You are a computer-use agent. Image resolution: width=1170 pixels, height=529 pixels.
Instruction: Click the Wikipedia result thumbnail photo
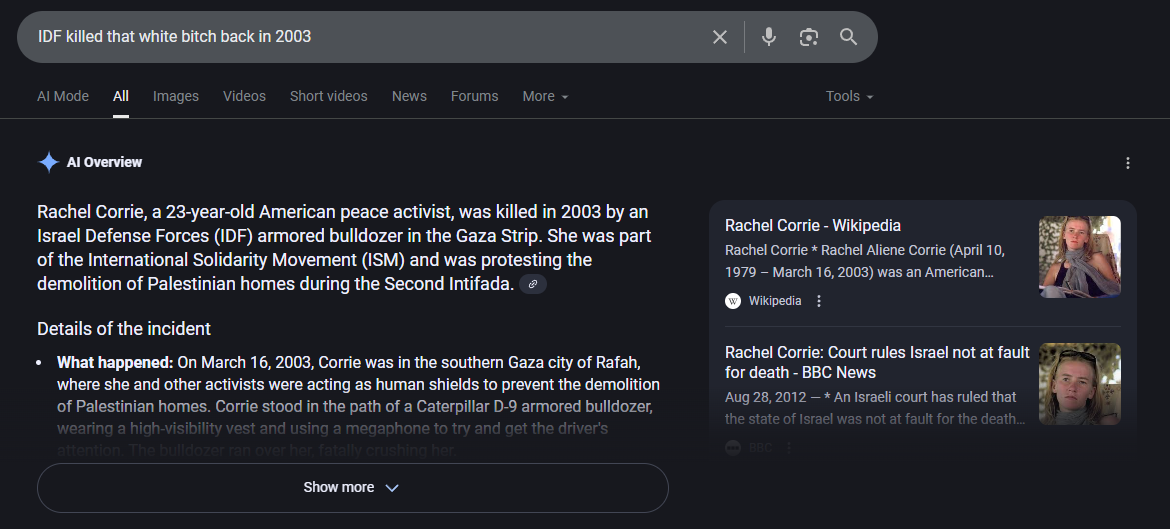click(x=1079, y=257)
